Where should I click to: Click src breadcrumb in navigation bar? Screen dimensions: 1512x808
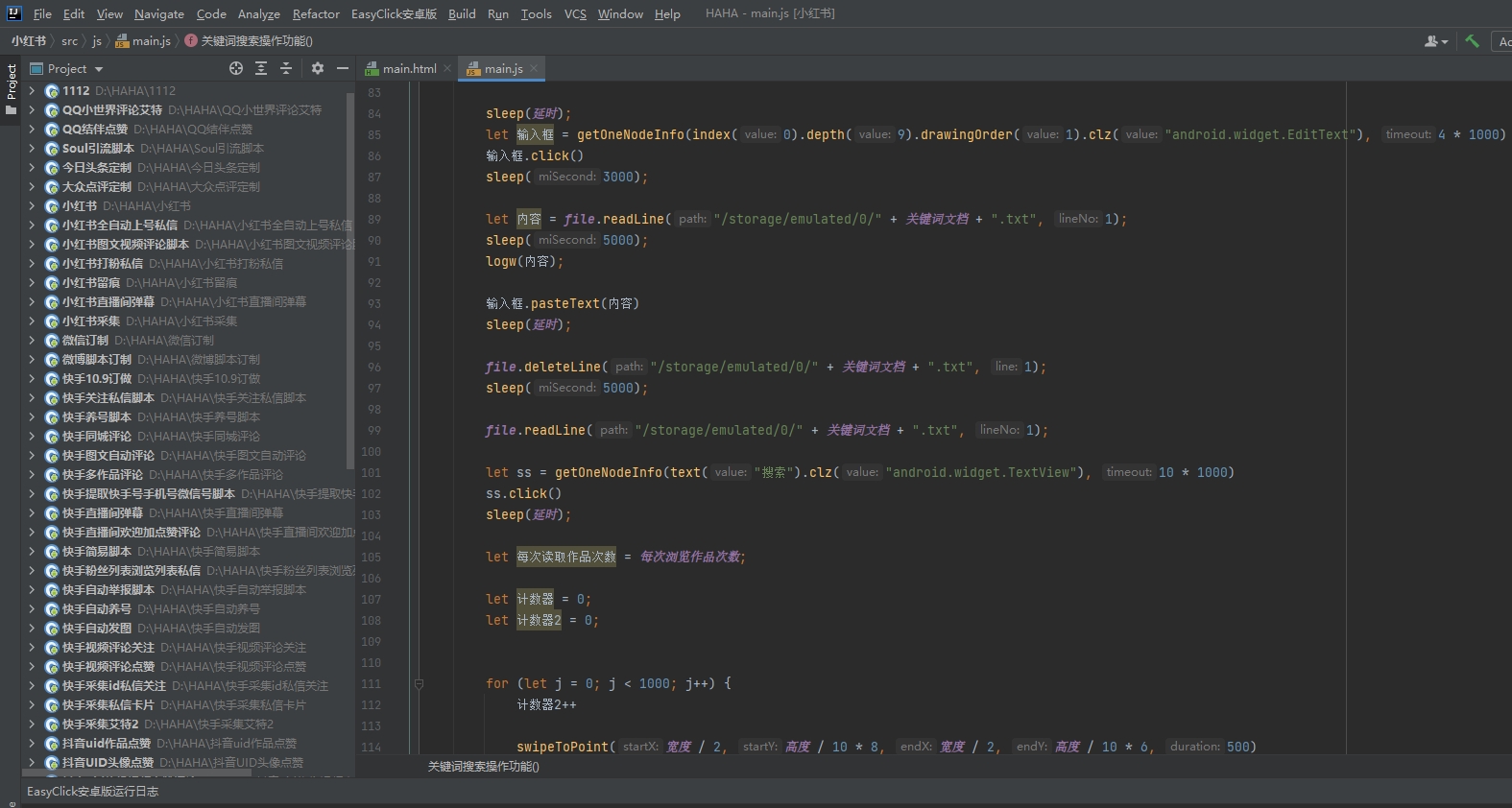[70, 40]
